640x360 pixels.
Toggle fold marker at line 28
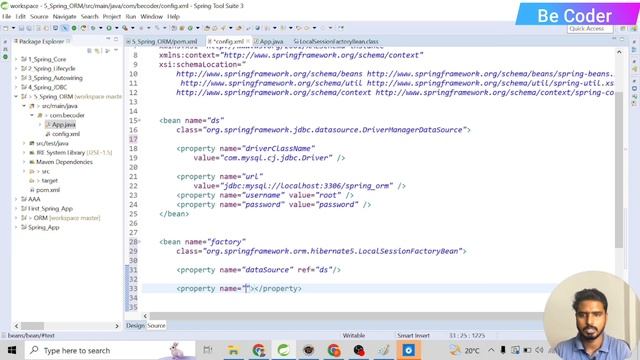point(139,242)
